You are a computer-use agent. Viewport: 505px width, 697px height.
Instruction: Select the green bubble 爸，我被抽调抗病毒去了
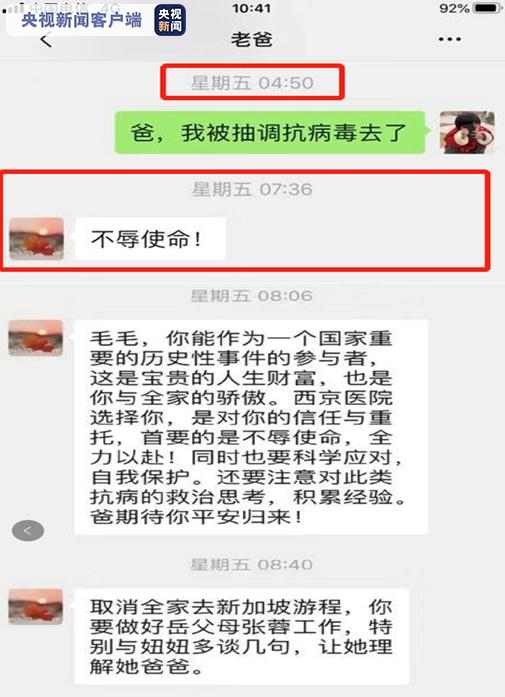pos(270,132)
